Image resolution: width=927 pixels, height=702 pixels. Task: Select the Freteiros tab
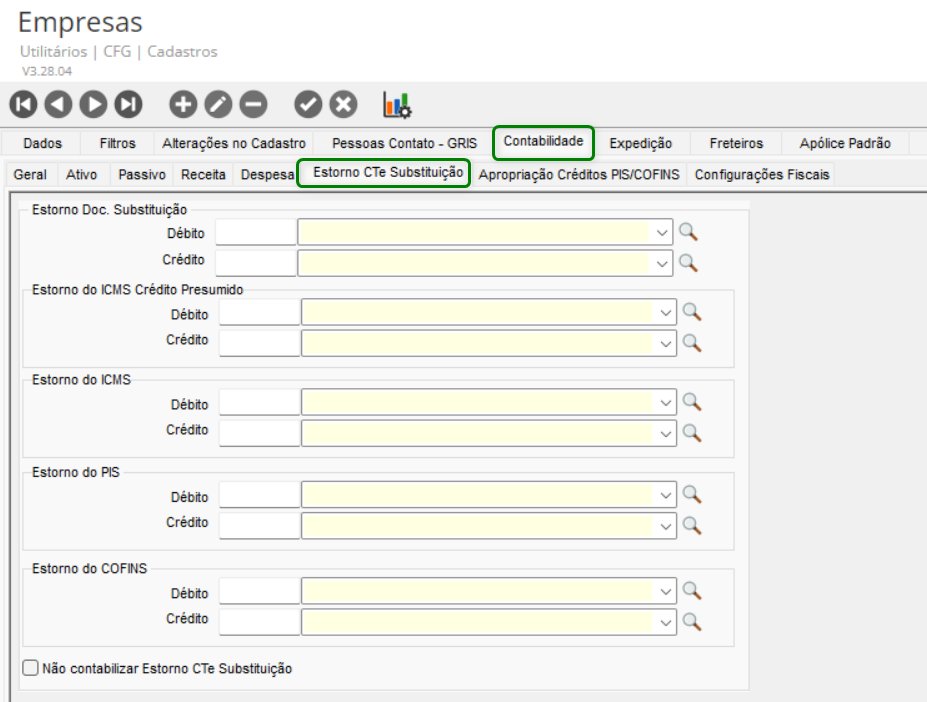point(736,143)
